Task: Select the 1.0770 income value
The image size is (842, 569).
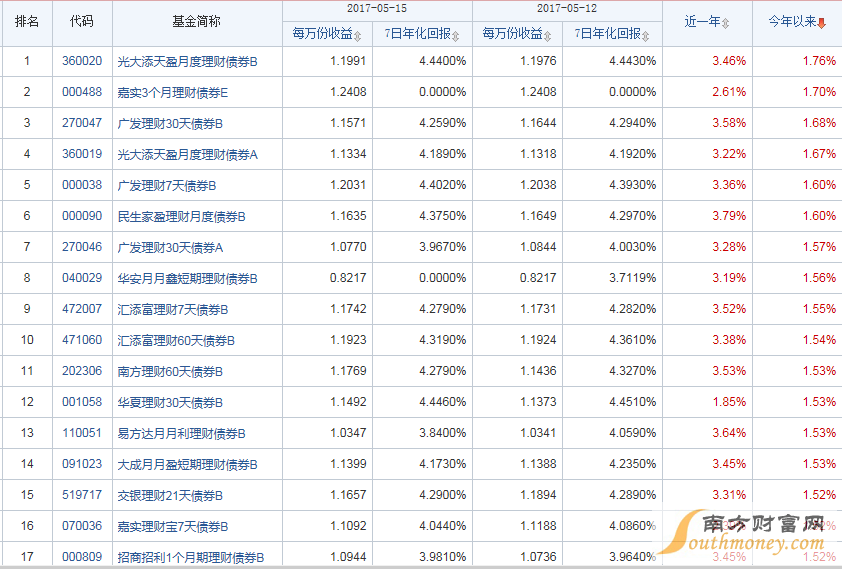Action: 348,247
